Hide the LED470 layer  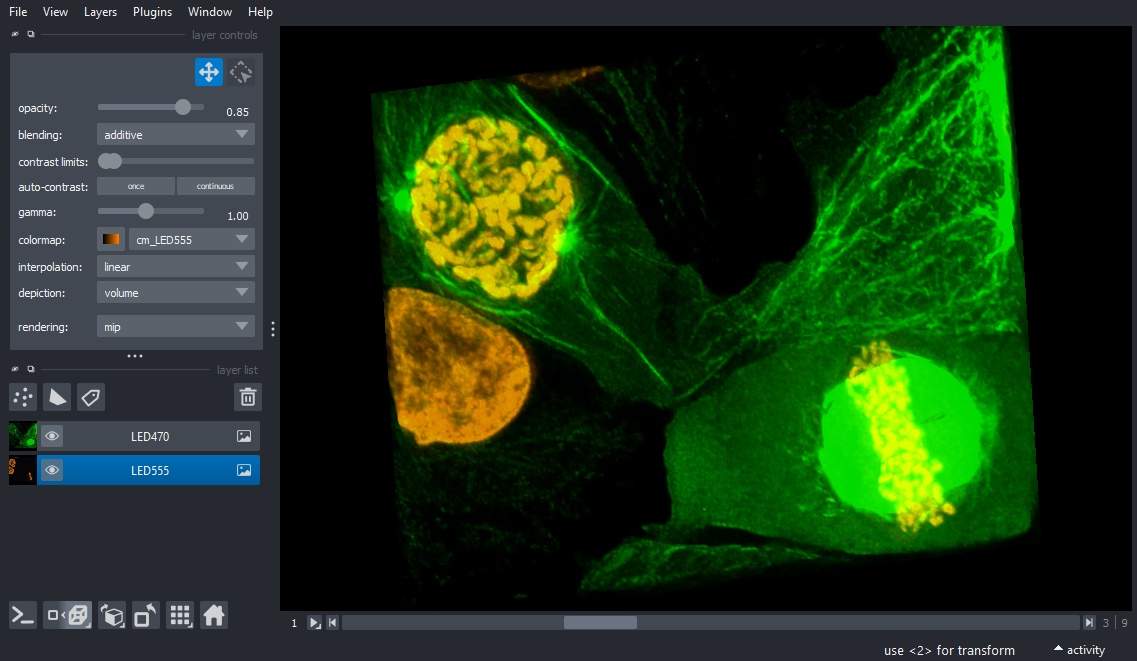pos(51,436)
